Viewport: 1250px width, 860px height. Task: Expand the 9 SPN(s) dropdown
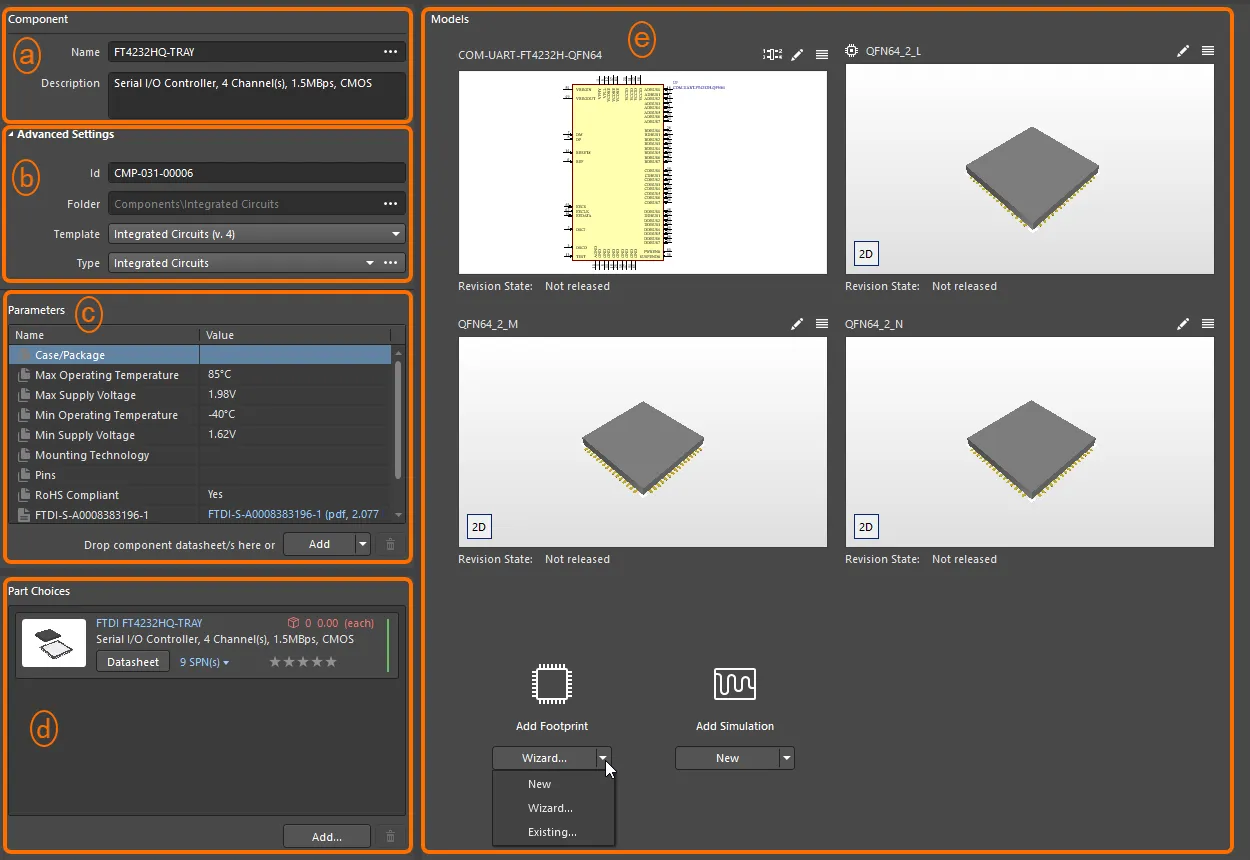tap(204, 662)
